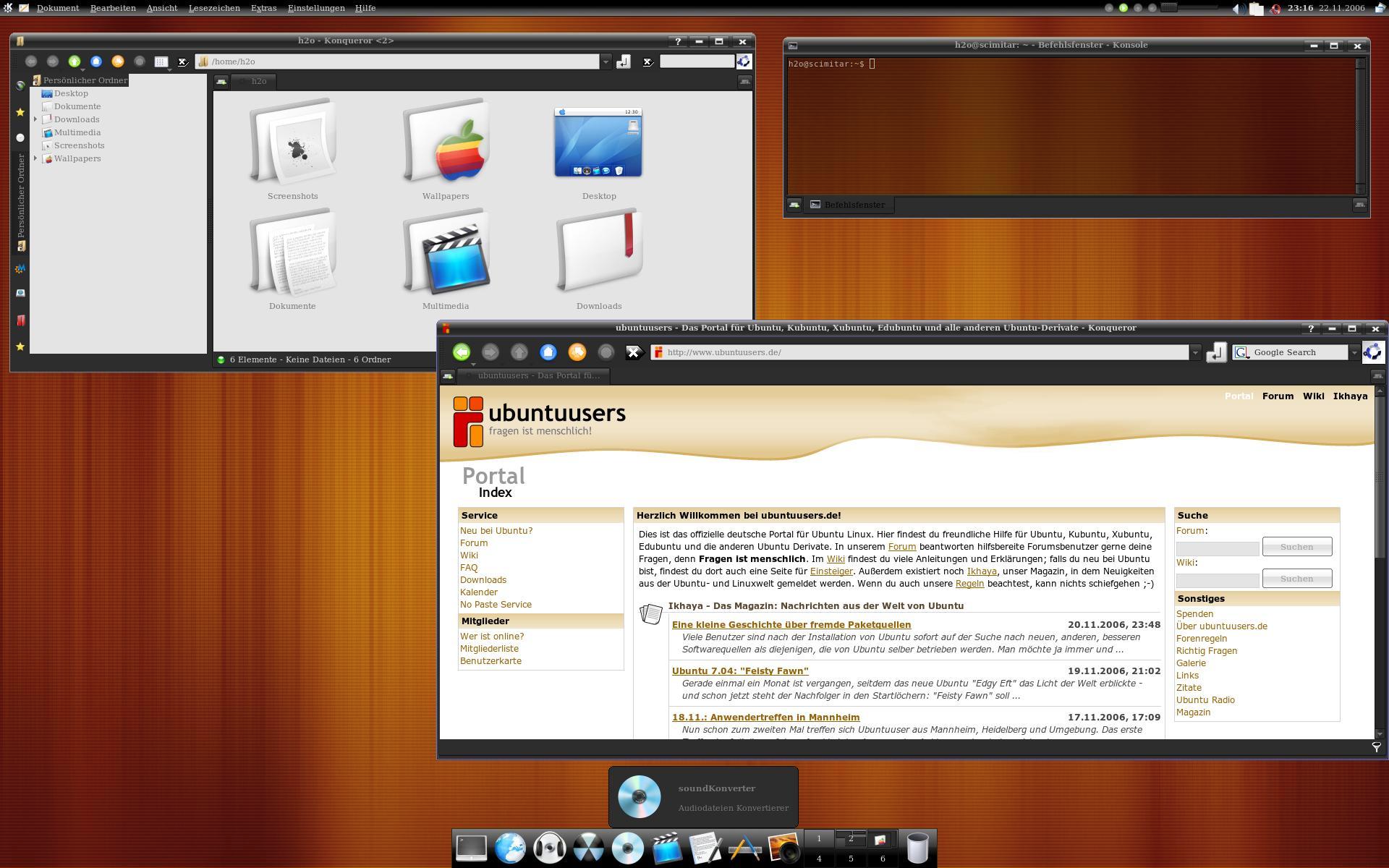Click the new session button in the Konsole tab bar

[794, 205]
